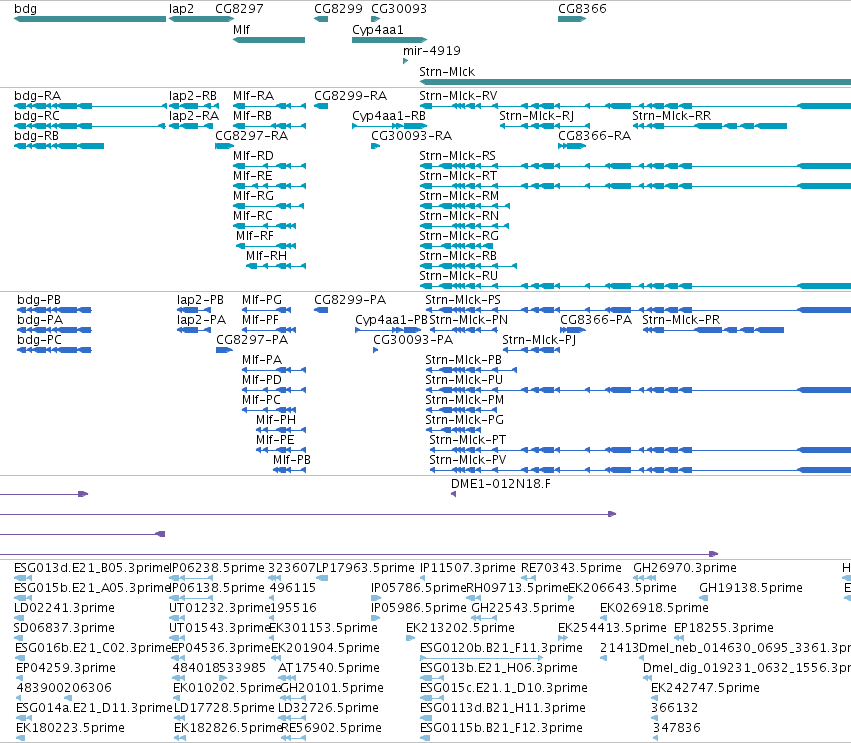851x743 pixels.
Task: Click protein bdg-PB
Action: click(39, 300)
